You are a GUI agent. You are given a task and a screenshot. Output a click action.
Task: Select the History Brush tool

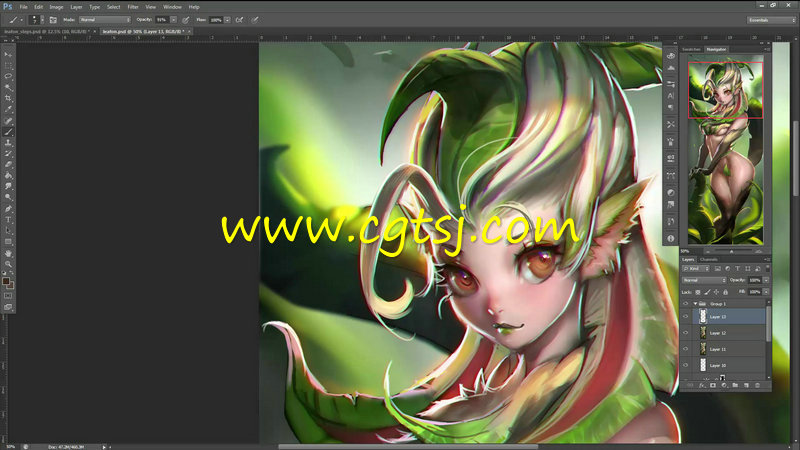8,154
